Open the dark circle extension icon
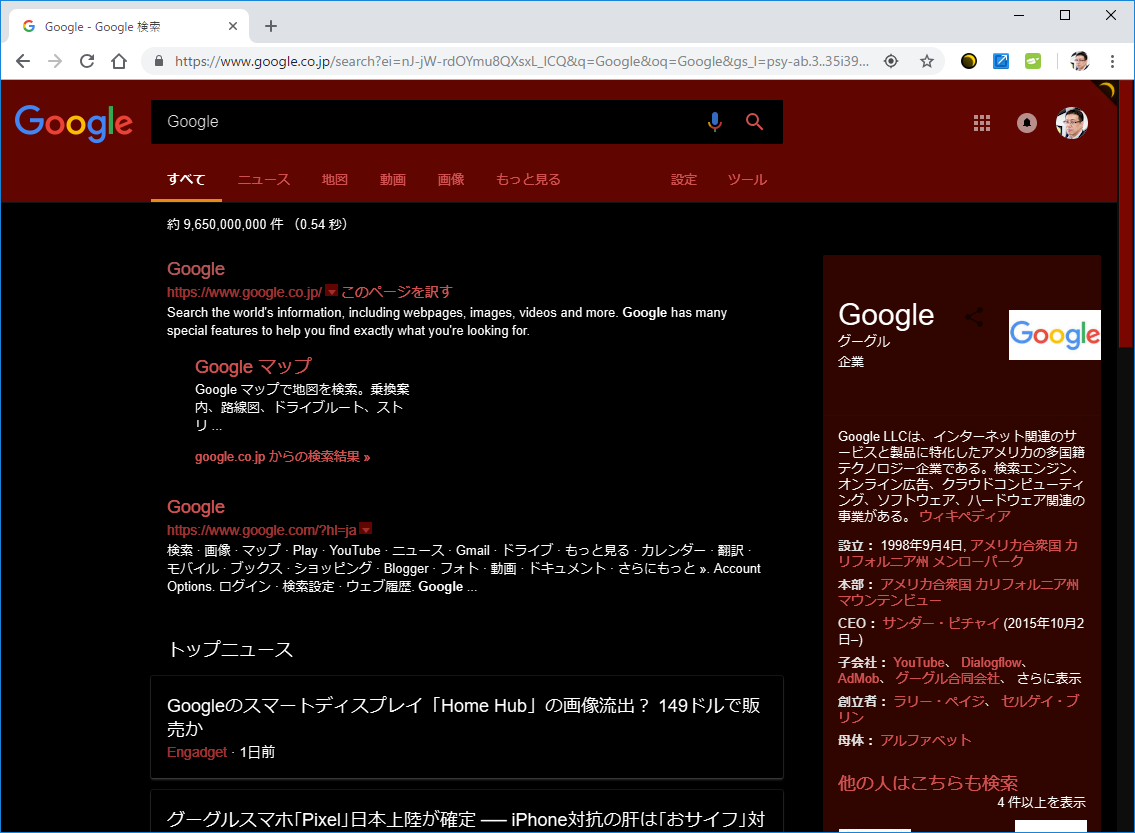 [x=969, y=62]
